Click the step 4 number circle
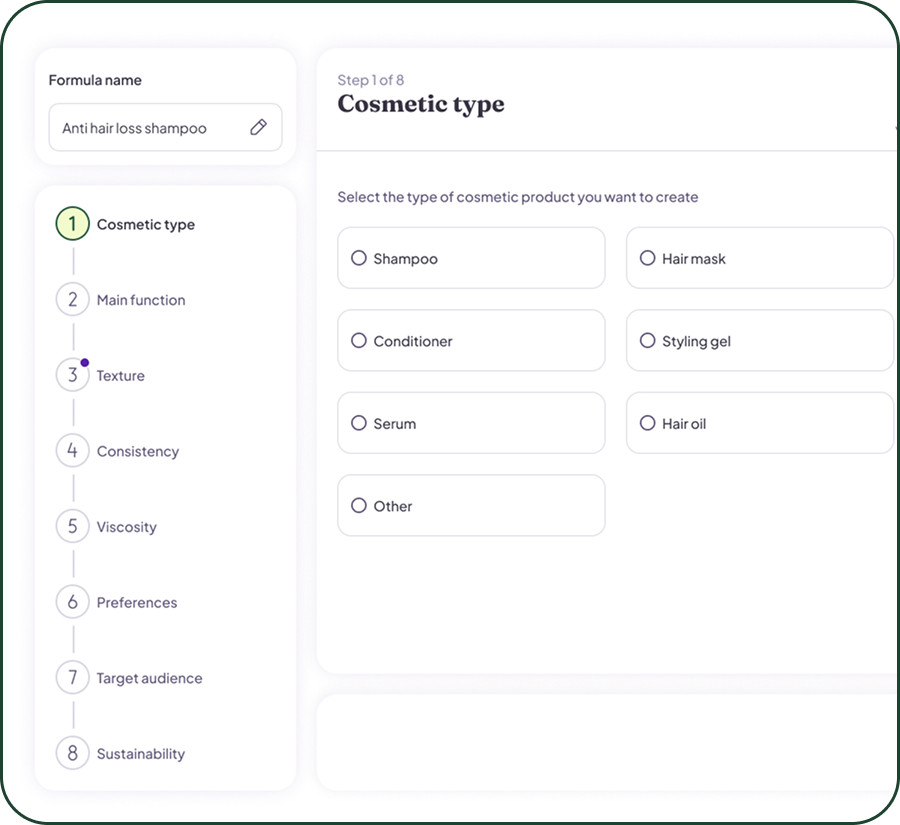The width and height of the screenshot is (900, 825). coord(72,451)
